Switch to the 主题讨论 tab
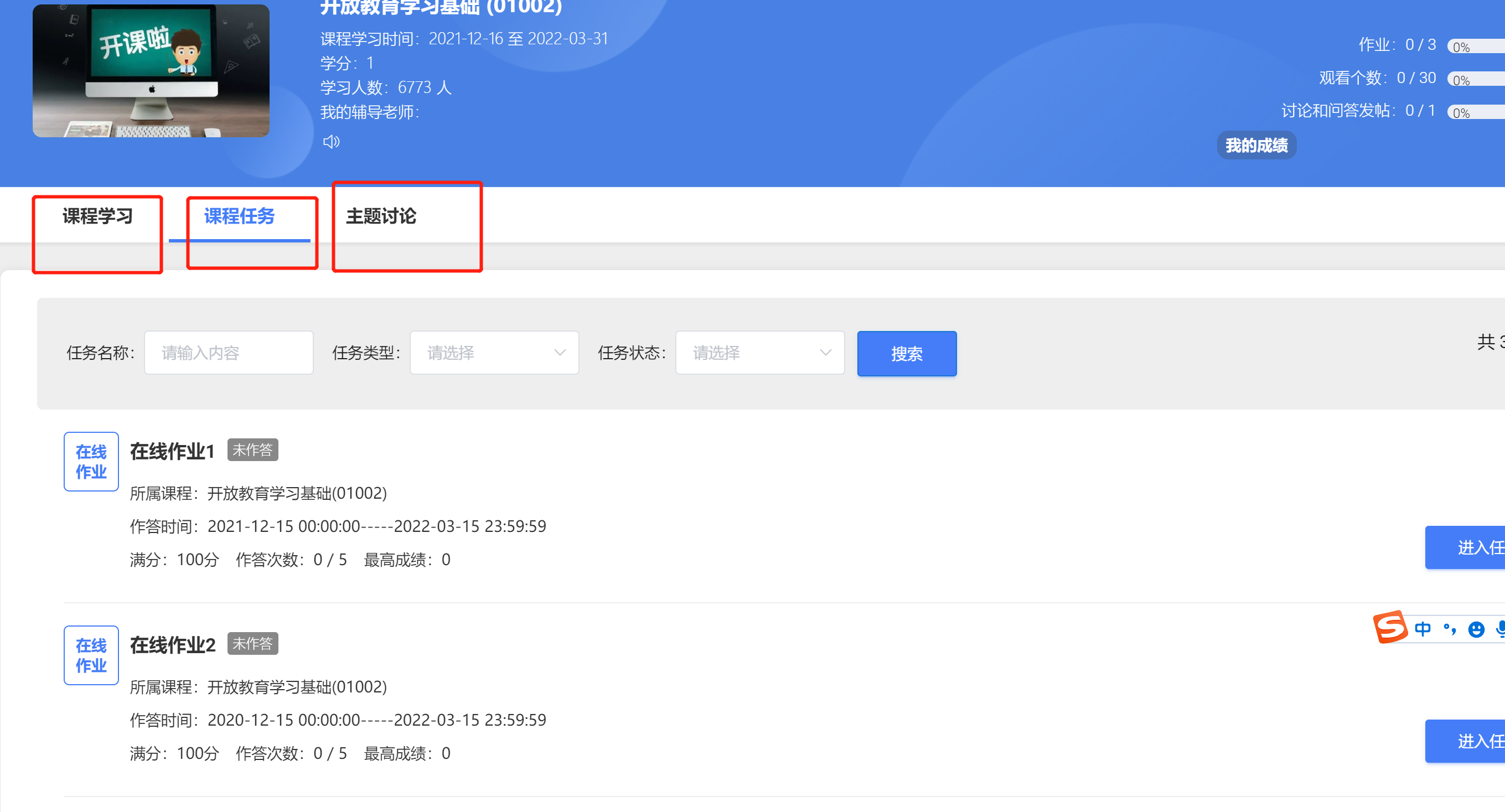This screenshot has width=1505, height=812. [381, 216]
